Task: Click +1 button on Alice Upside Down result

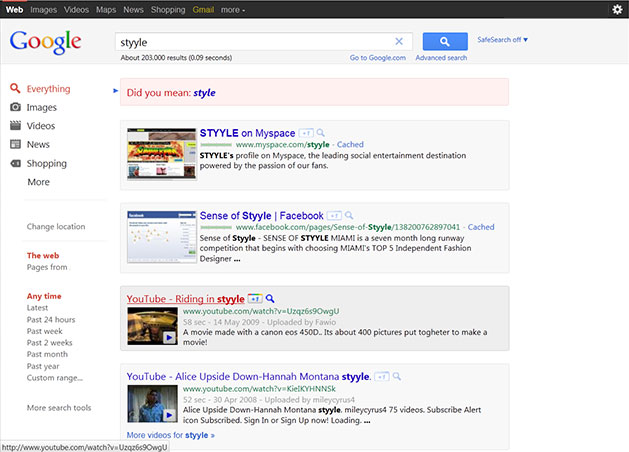Action: tap(381, 377)
